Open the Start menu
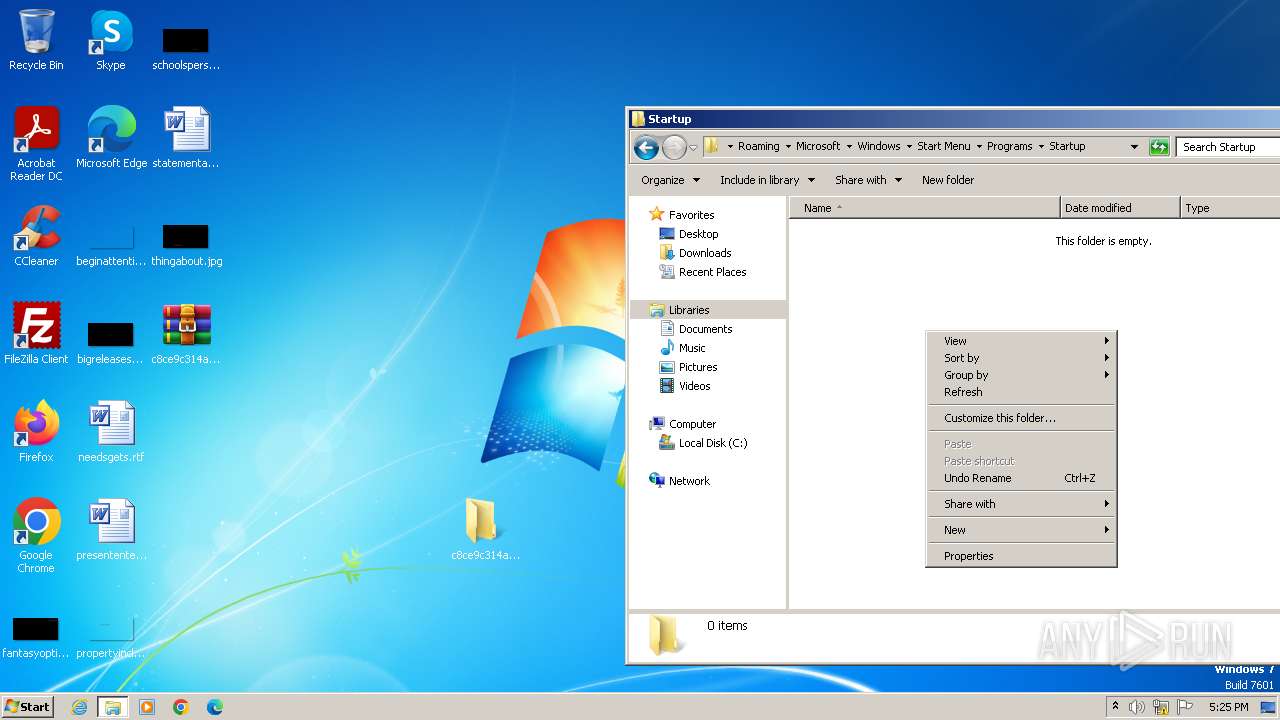This screenshot has width=1280, height=720. point(27,707)
